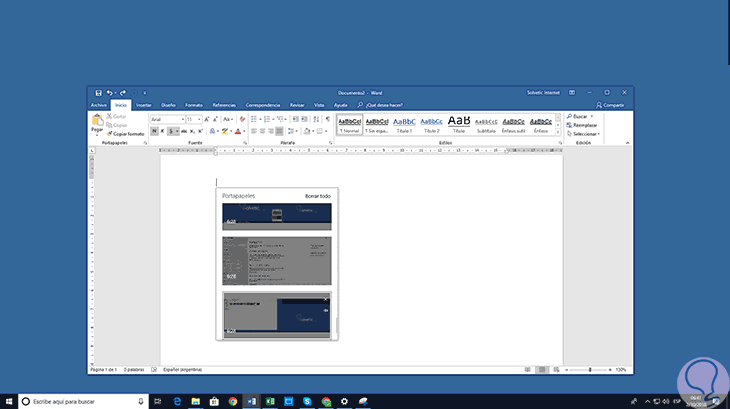730x409 pixels.
Task: Open the font size 11 dropdown
Action: click(199, 120)
